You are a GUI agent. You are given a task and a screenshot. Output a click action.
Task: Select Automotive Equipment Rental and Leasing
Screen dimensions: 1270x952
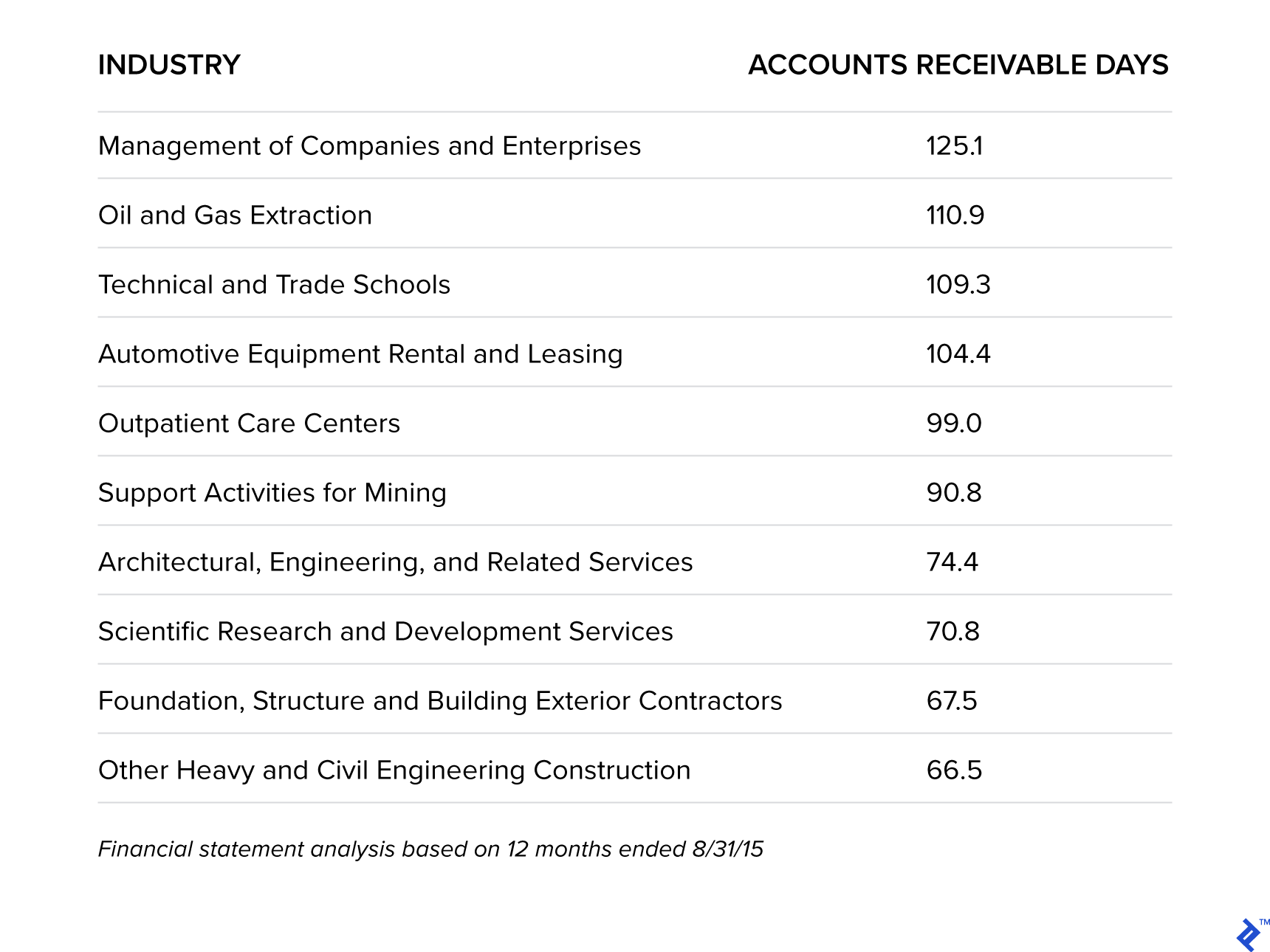click(x=360, y=354)
